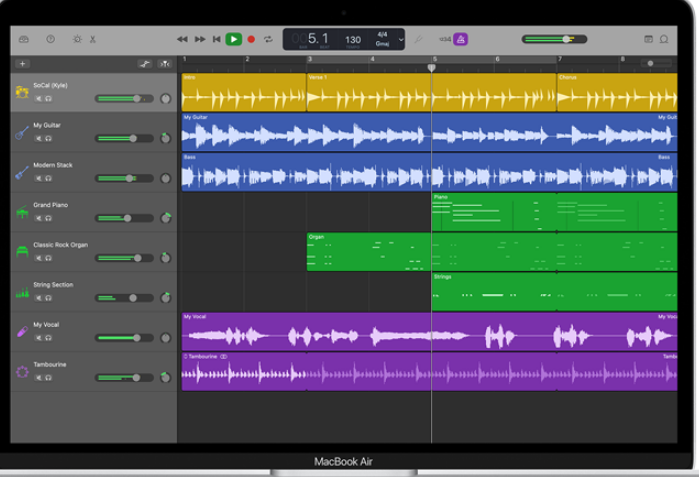Mute the SoCal (Kyle) track
The width and height of the screenshot is (699, 477).
(39, 99)
